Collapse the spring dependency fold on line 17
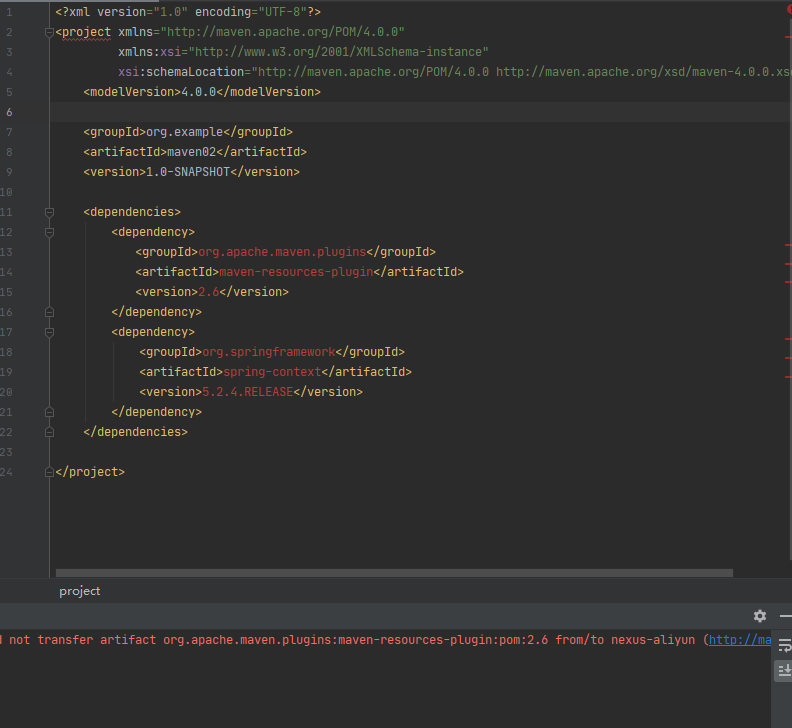This screenshot has width=792, height=728. (49, 332)
